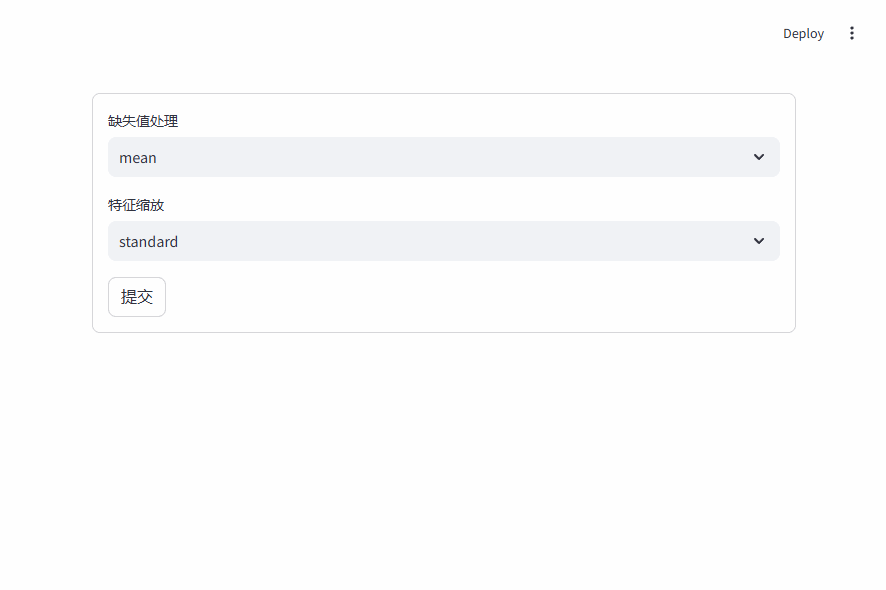Screen dimensions: 886x590
Task: Click the 缺失值处理 label text
Action: coord(143,120)
